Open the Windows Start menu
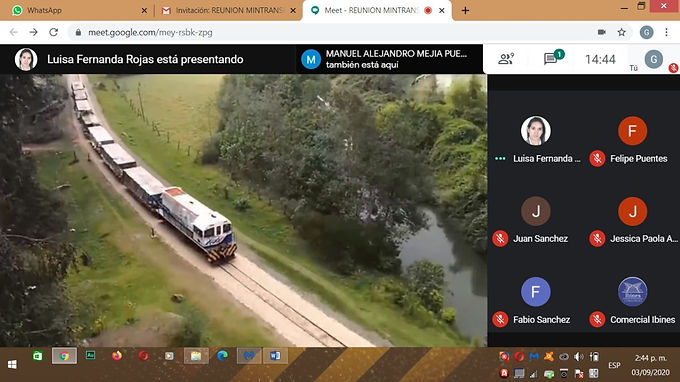Viewport: 680px width, 382px height. [12, 364]
